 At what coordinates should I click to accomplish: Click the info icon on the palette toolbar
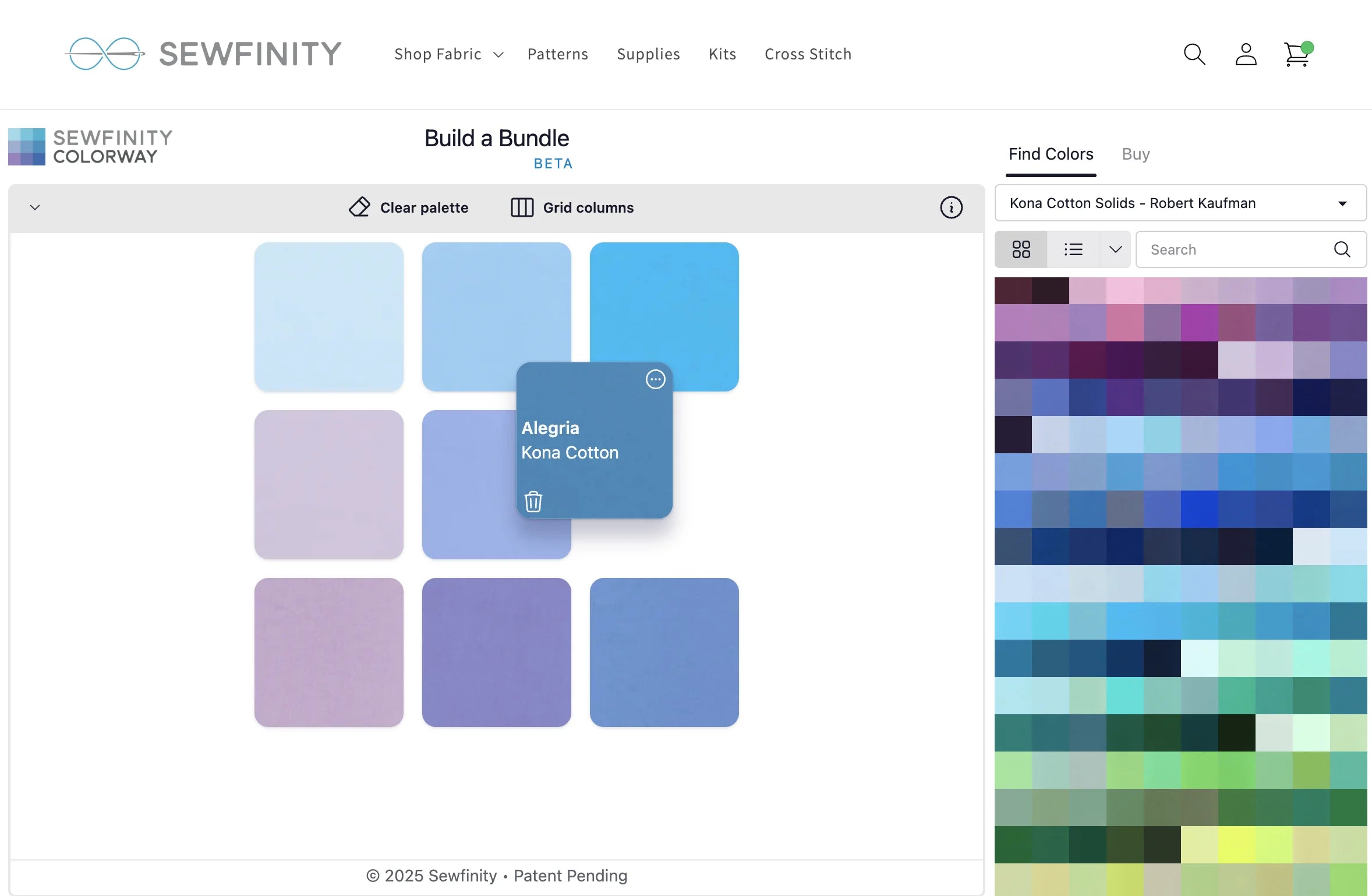tap(950, 207)
